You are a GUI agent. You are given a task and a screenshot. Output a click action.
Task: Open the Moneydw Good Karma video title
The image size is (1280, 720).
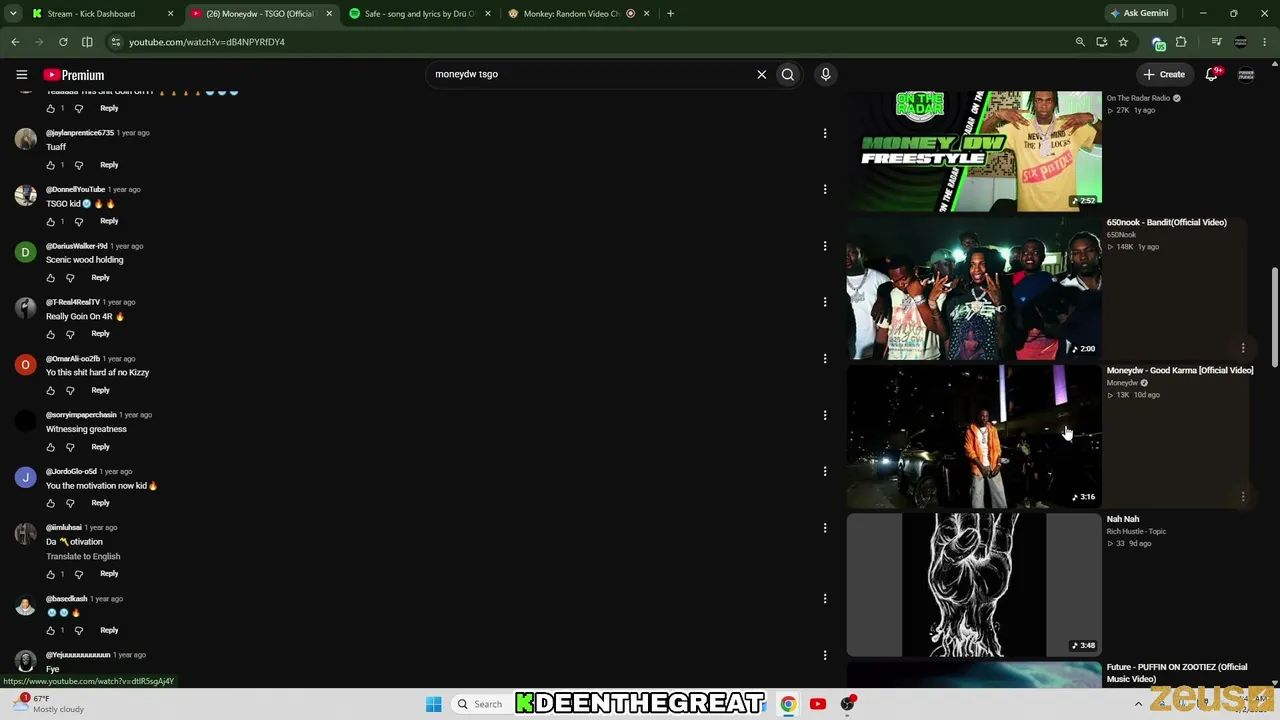click(1180, 370)
